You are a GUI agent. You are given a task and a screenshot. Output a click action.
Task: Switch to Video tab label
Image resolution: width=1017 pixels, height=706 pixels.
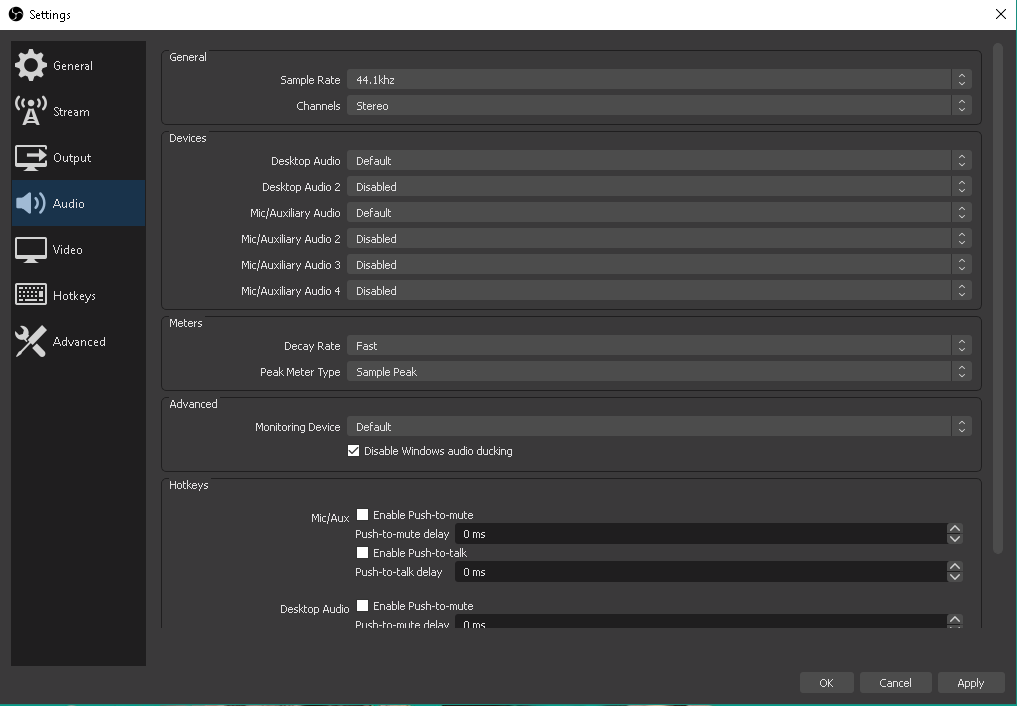67,250
